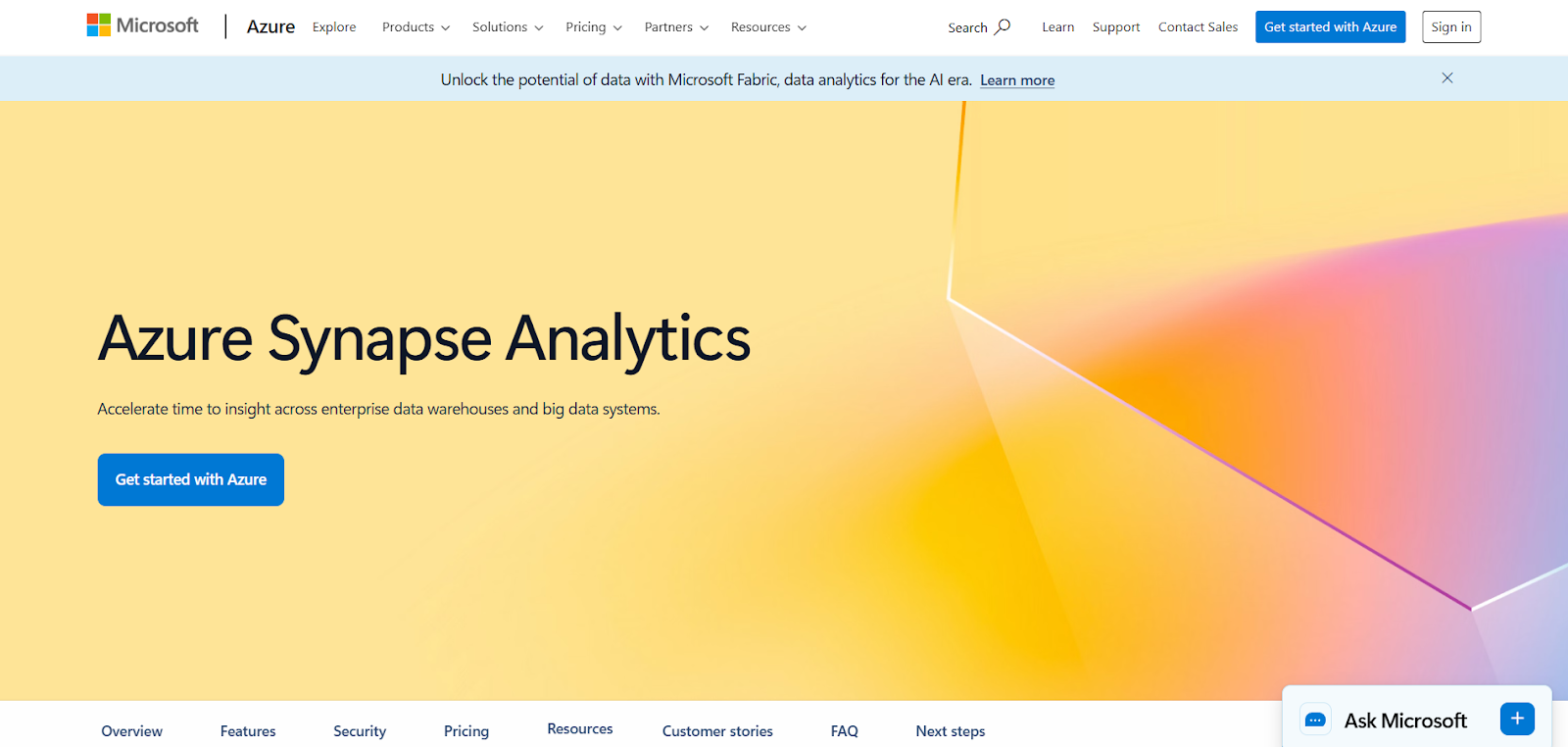This screenshot has height=747, width=1568.
Task: Open Contact Sales link
Action: click(x=1198, y=27)
